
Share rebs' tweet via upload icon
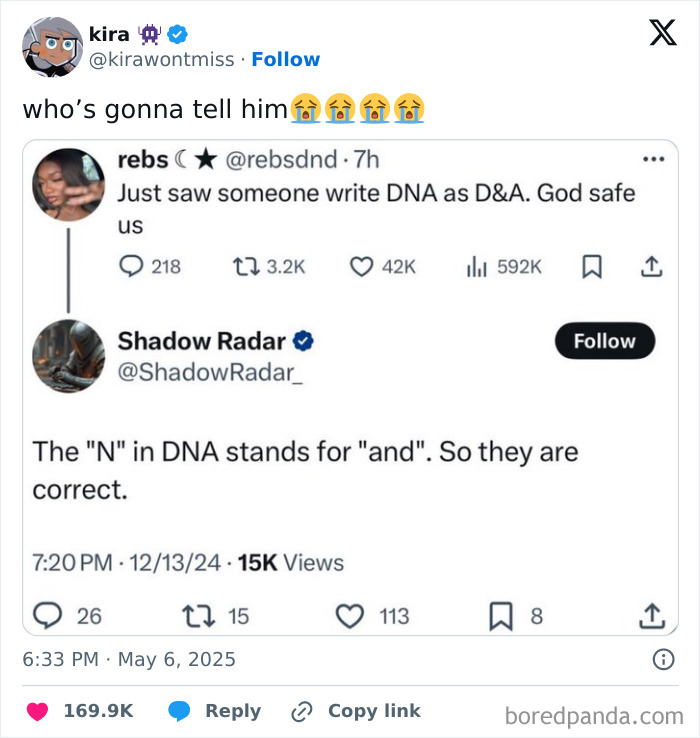click(652, 266)
